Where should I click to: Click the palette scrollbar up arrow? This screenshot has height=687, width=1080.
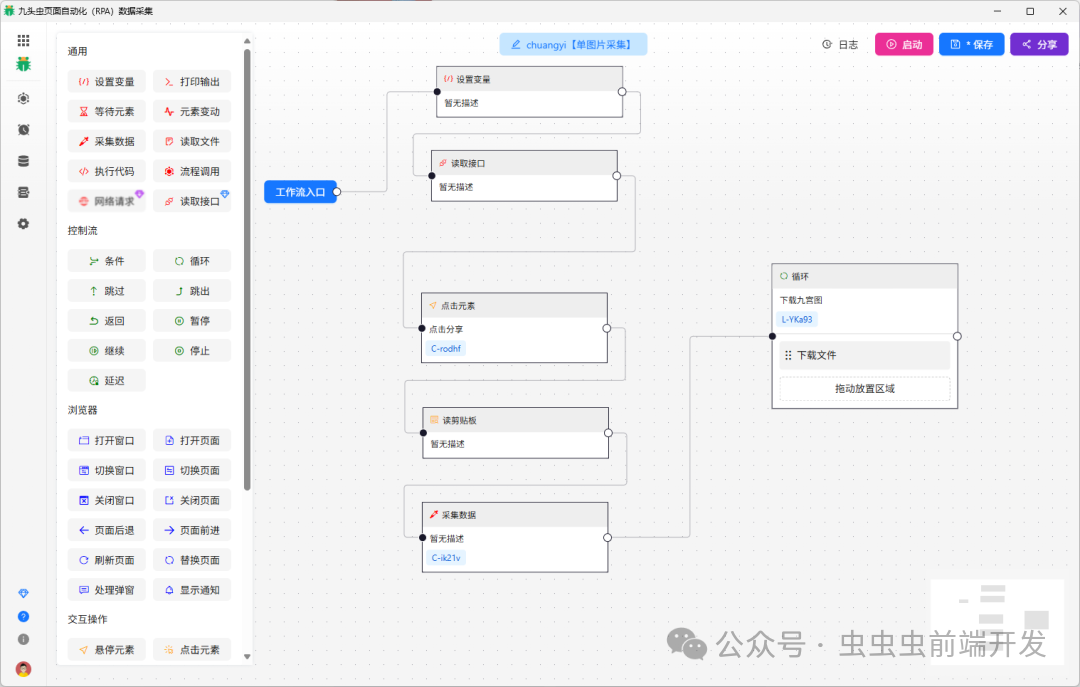point(247,41)
